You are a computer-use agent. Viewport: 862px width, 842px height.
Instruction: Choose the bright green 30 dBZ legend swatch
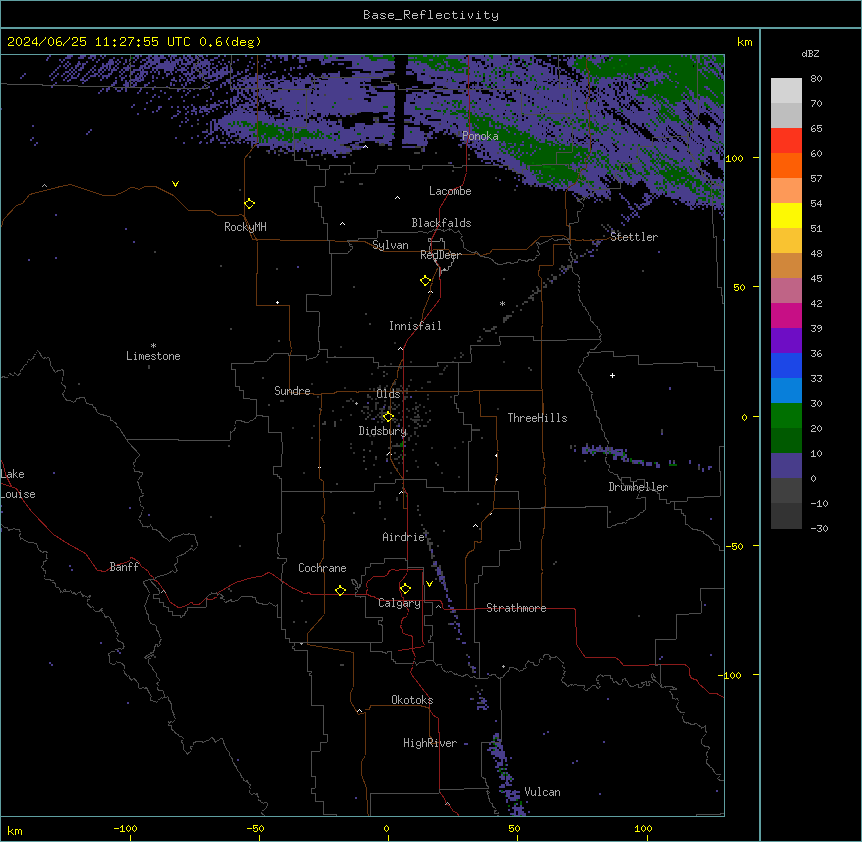pos(786,416)
